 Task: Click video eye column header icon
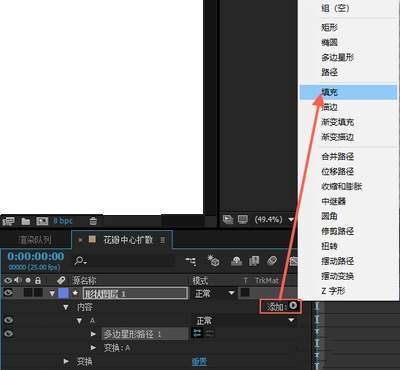tap(8, 280)
